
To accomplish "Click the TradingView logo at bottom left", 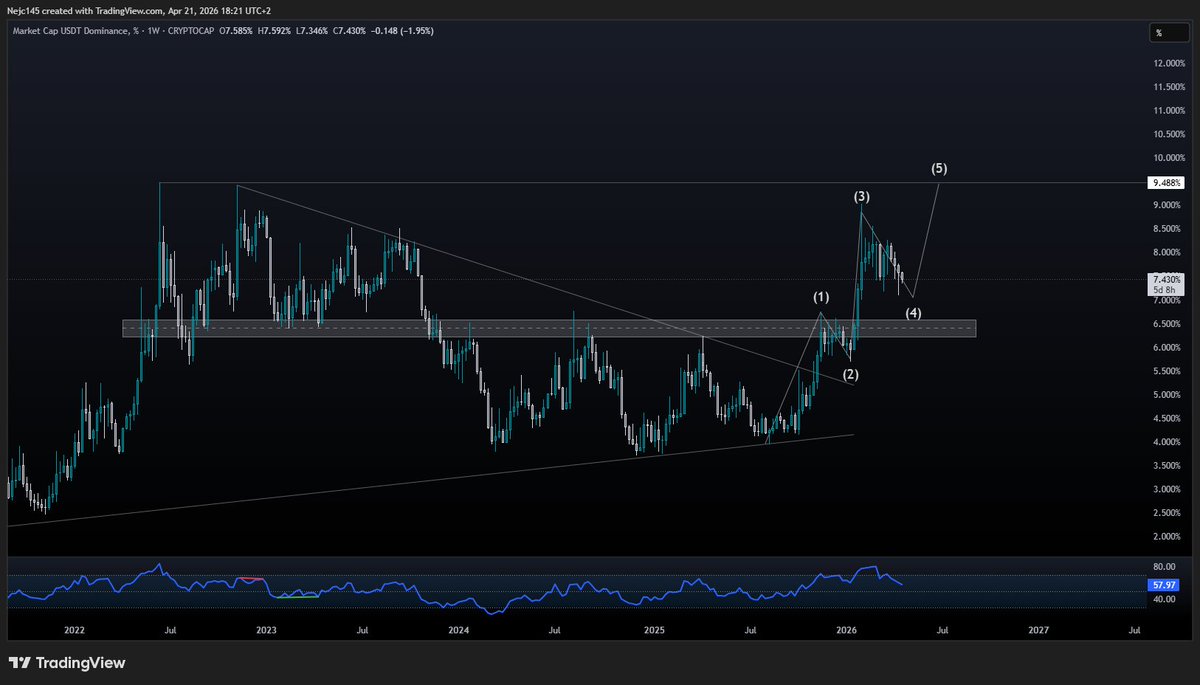I will tap(66, 663).
